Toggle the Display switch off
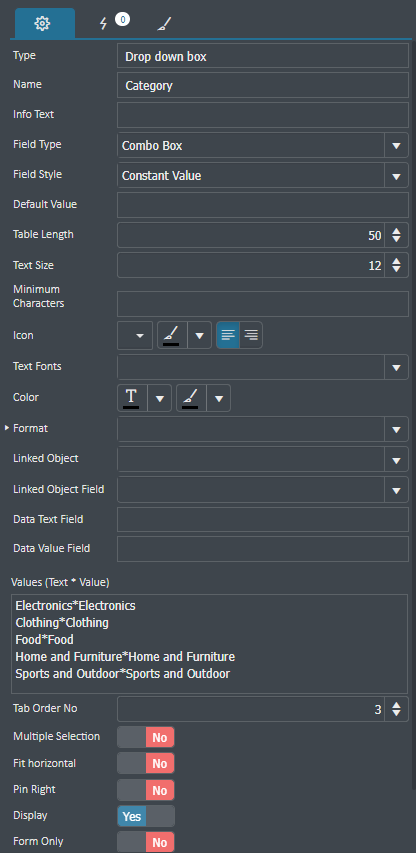Viewport: 416px width, 853px height. point(146,816)
